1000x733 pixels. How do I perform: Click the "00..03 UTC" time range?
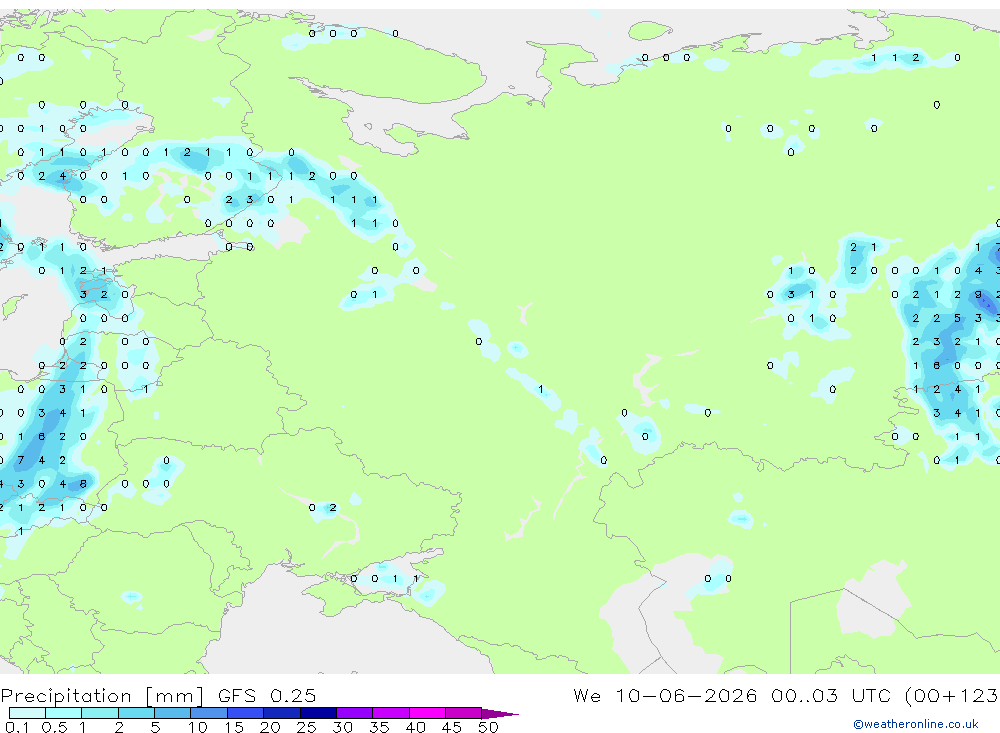pos(832,695)
